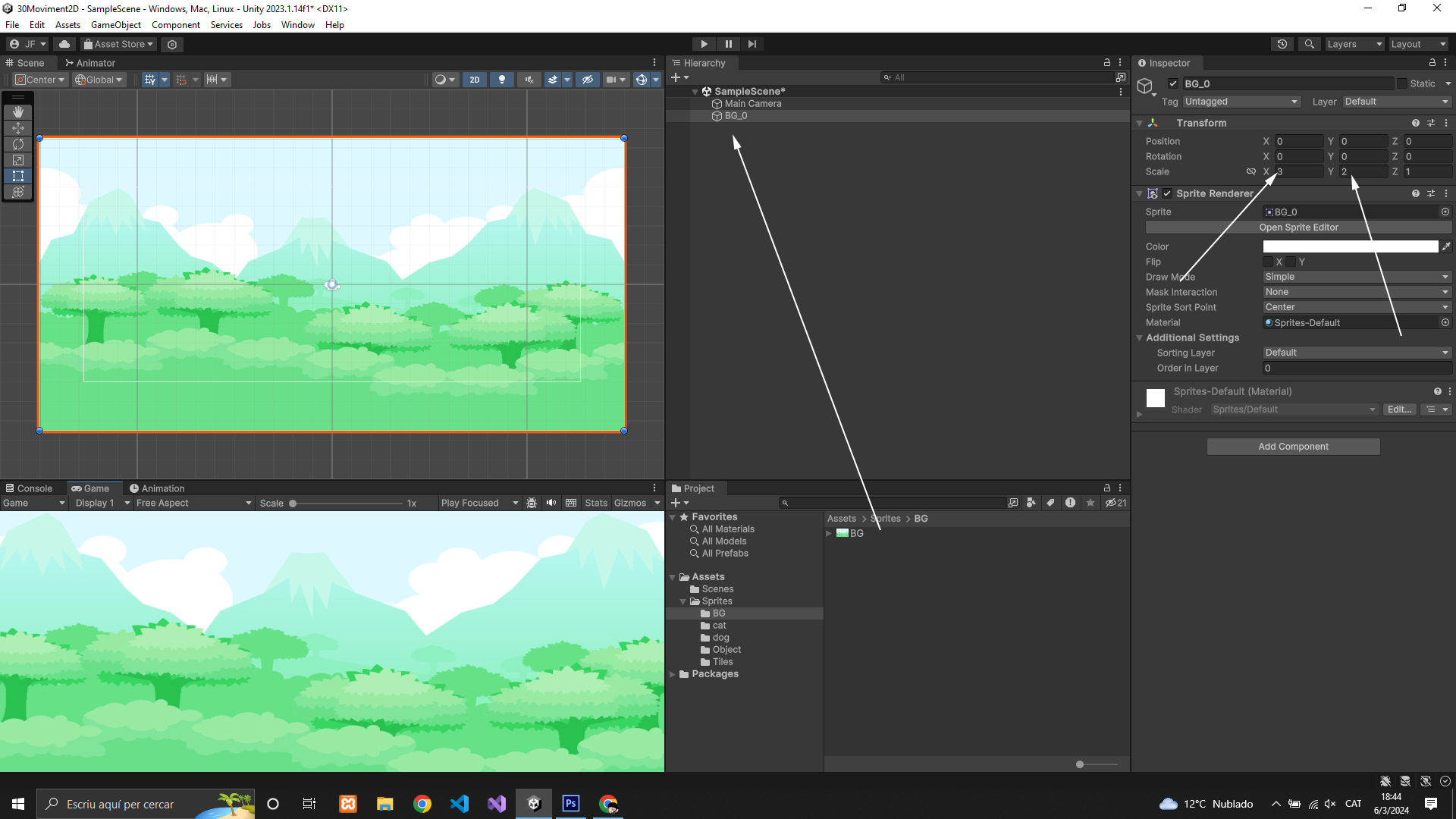Open the Draw Mode dropdown

1356,277
